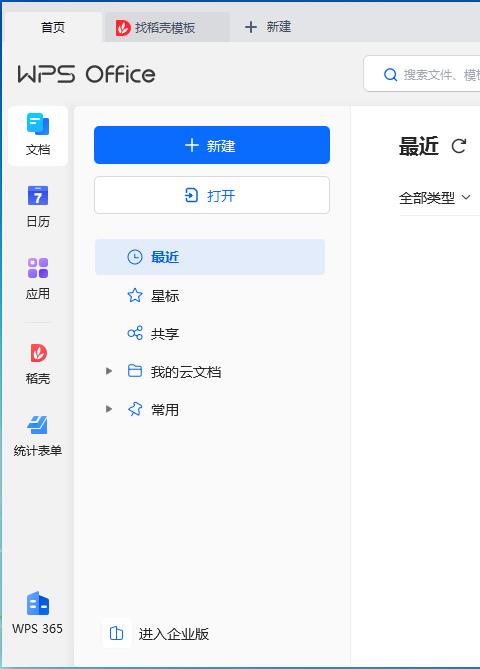Image resolution: width=480 pixels, height=669 pixels.
Task: Click the 进入企业版 building icon
Action: click(116, 633)
